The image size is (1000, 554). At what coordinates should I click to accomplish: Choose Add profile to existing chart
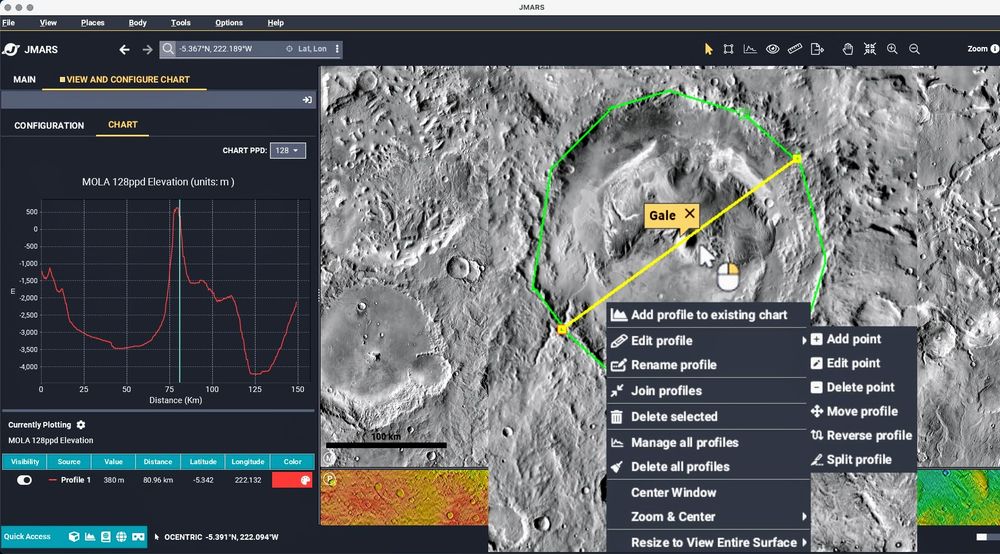[708, 315]
